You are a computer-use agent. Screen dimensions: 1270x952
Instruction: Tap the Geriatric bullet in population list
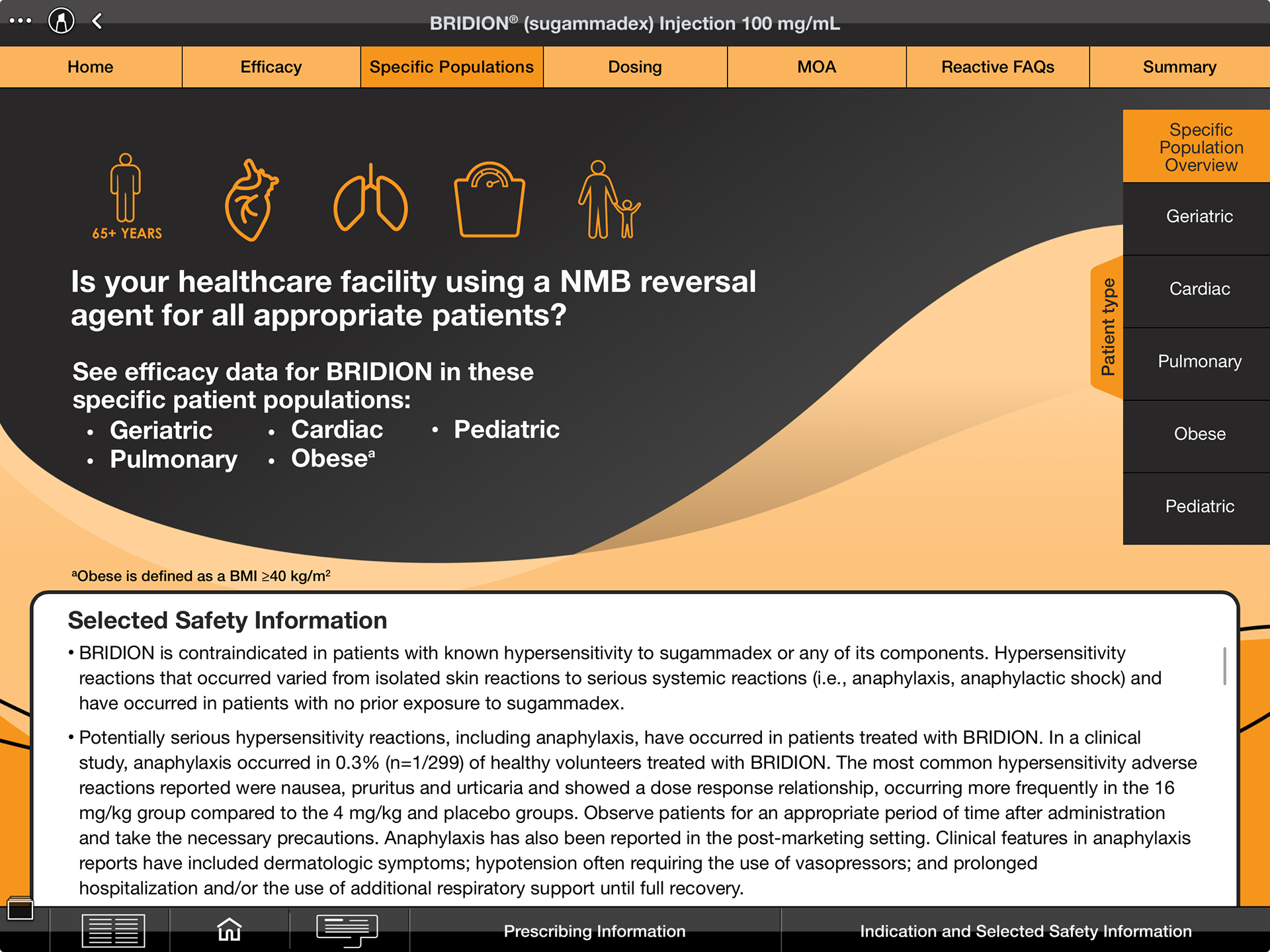pyautogui.click(x=161, y=431)
